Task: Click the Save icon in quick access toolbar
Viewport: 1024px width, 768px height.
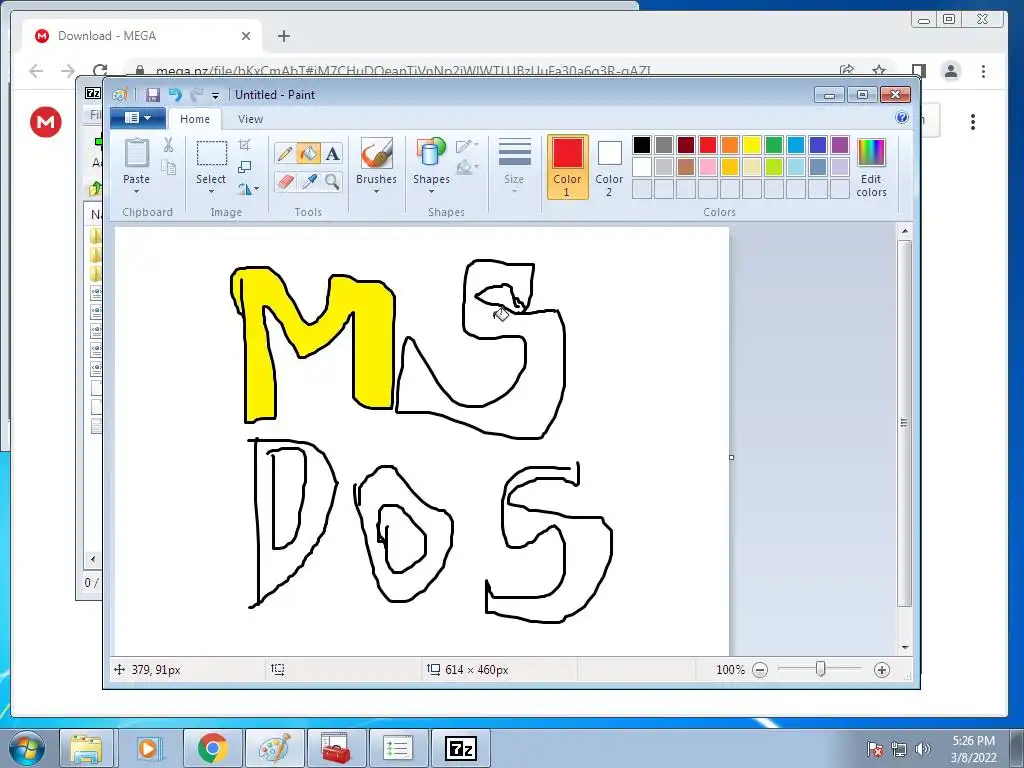Action: [152, 95]
